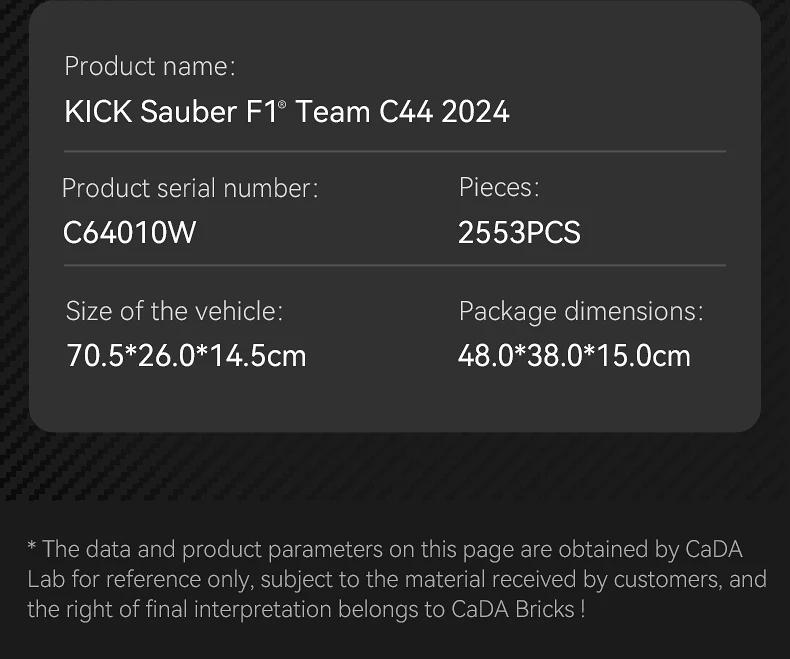Screen dimensions: 790x659
Task: Click the registered trademark symbol after F1
Action: [282, 103]
